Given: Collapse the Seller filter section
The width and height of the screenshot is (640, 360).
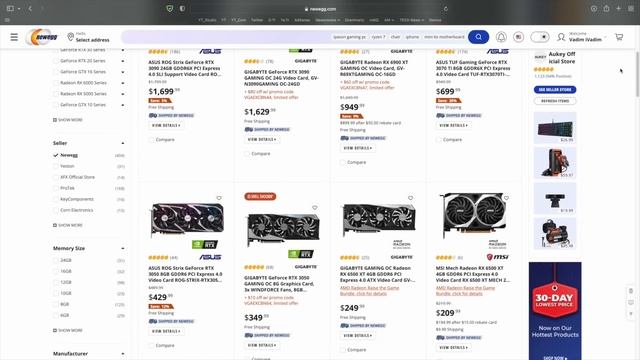Looking at the screenshot, I should tap(123, 143).
